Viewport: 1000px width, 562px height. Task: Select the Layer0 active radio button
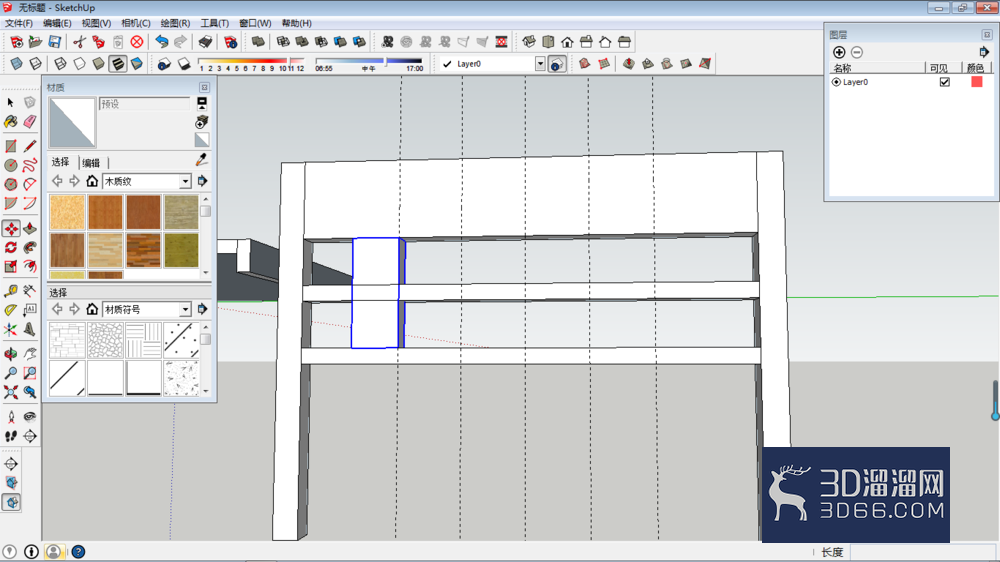point(836,82)
